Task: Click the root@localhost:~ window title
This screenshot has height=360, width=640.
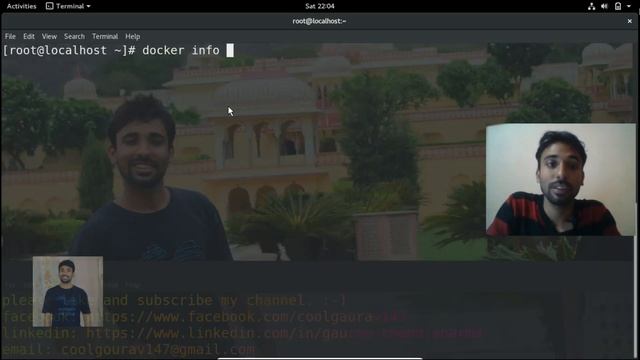Action: pyautogui.click(x=319, y=21)
